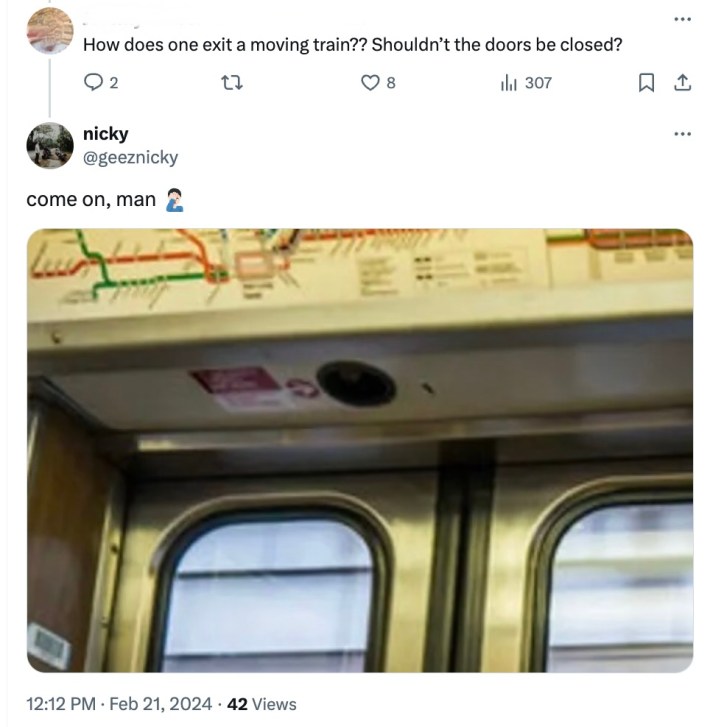Click the retweet arrows icon
The width and height of the screenshot is (710, 727).
point(231,83)
